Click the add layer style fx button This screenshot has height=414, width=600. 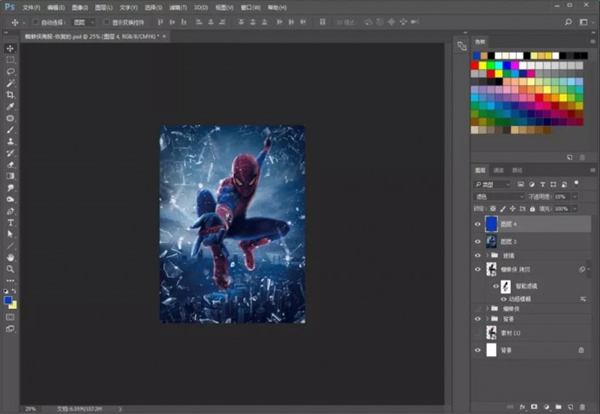pyautogui.click(x=522, y=408)
